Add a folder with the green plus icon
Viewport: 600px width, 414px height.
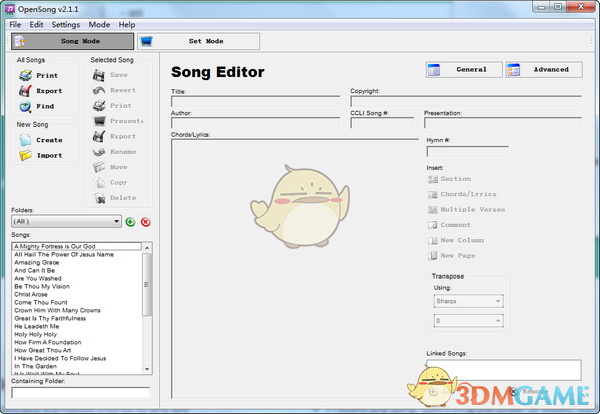tap(130, 222)
